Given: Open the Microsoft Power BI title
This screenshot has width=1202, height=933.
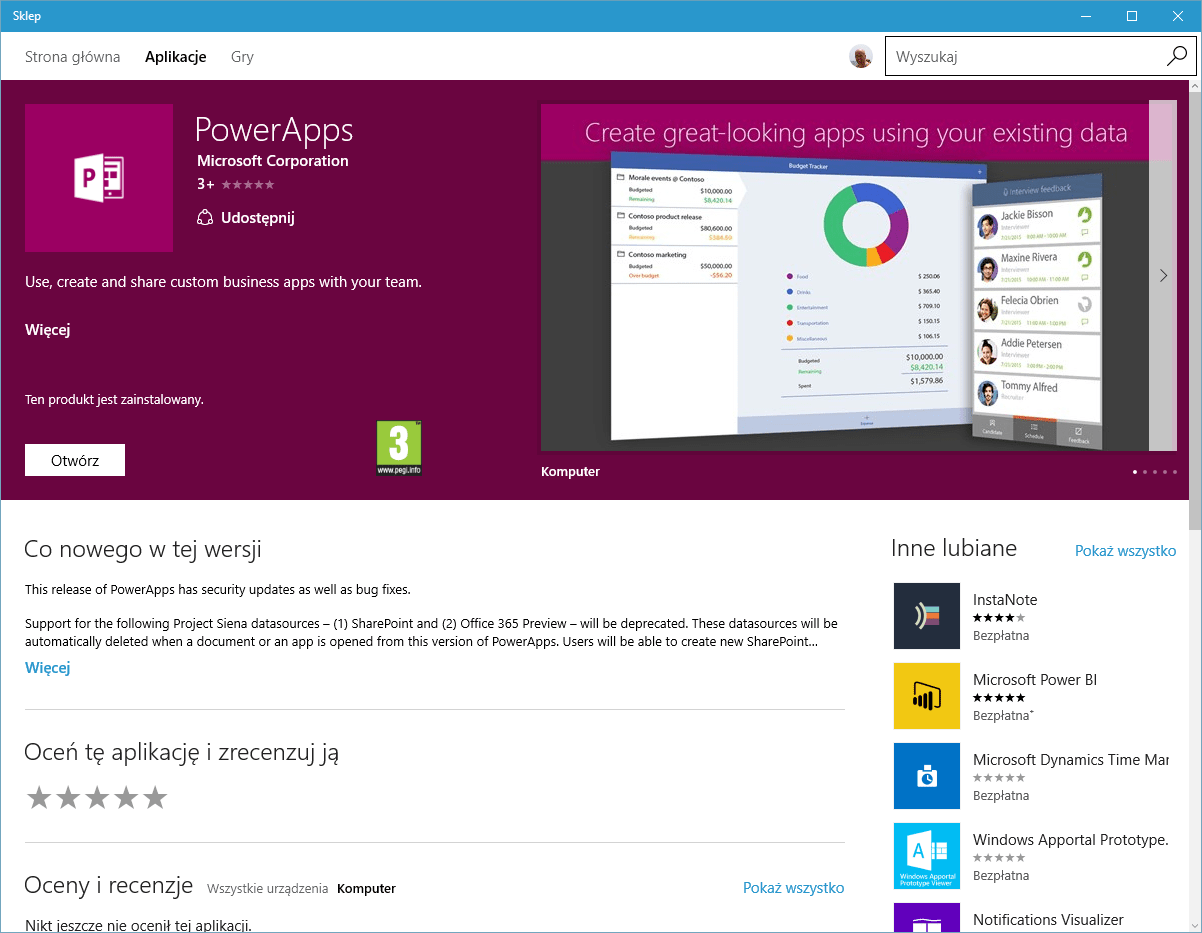Looking at the screenshot, I should 1035,680.
